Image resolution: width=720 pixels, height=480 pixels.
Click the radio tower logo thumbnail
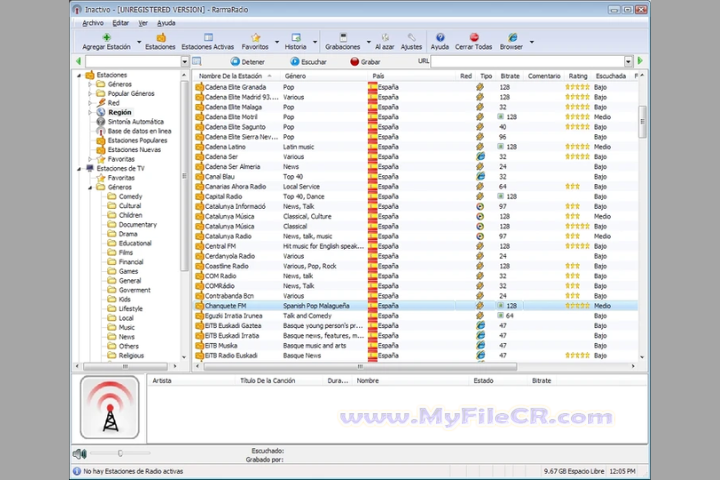tap(110, 407)
